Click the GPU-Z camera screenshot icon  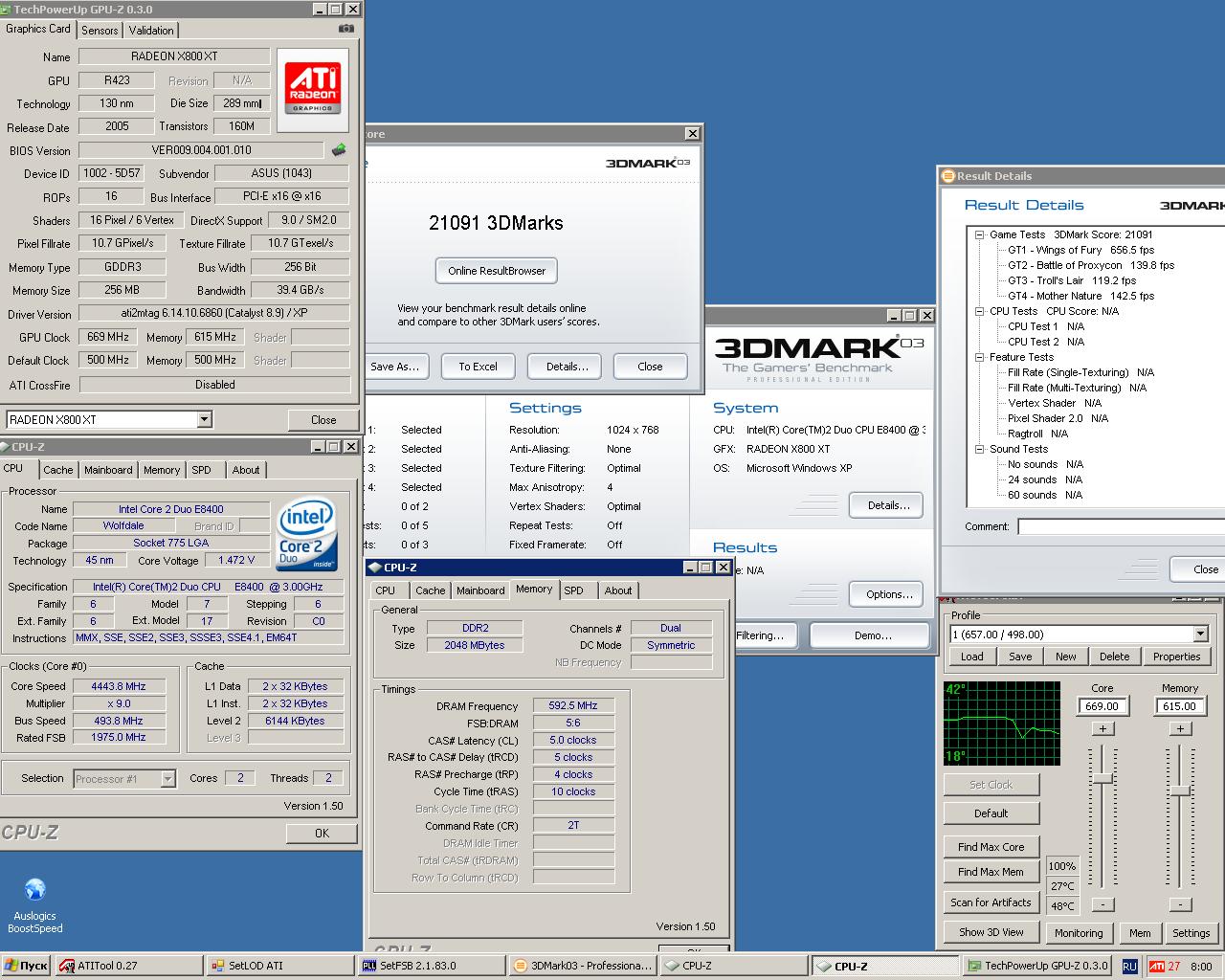345,29
